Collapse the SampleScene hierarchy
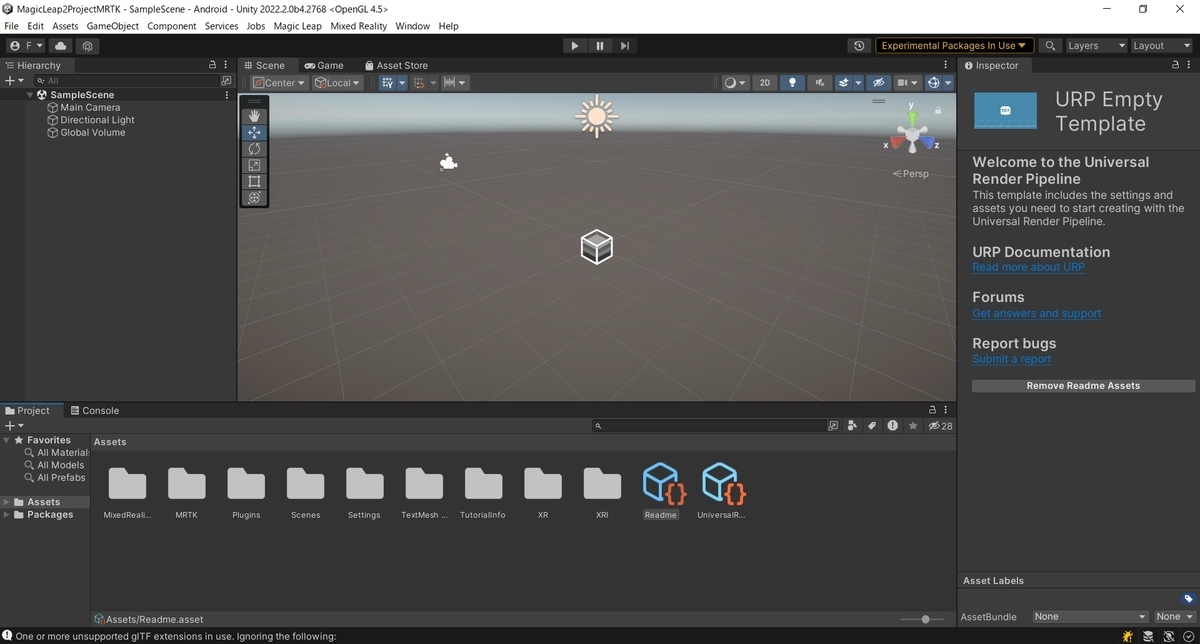The width and height of the screenshot is (1200, 644). (x=31, y=95)
